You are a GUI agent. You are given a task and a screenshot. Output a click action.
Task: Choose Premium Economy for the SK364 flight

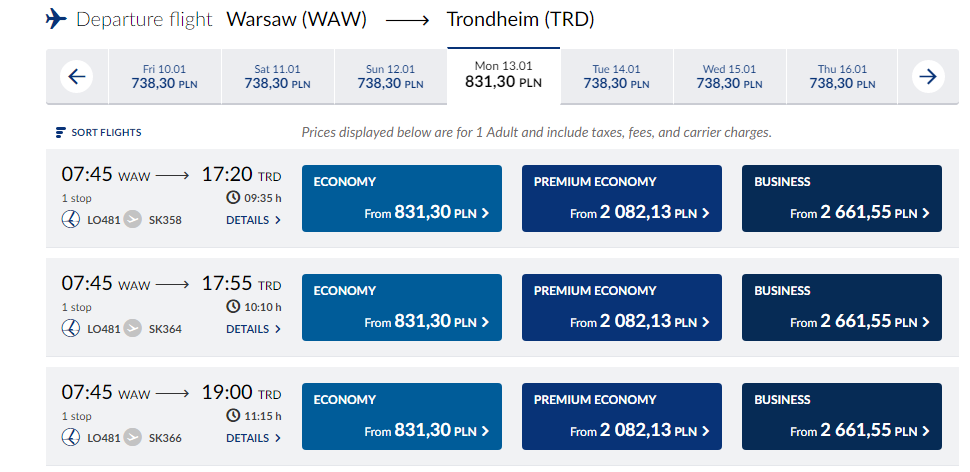pos(622,307)
